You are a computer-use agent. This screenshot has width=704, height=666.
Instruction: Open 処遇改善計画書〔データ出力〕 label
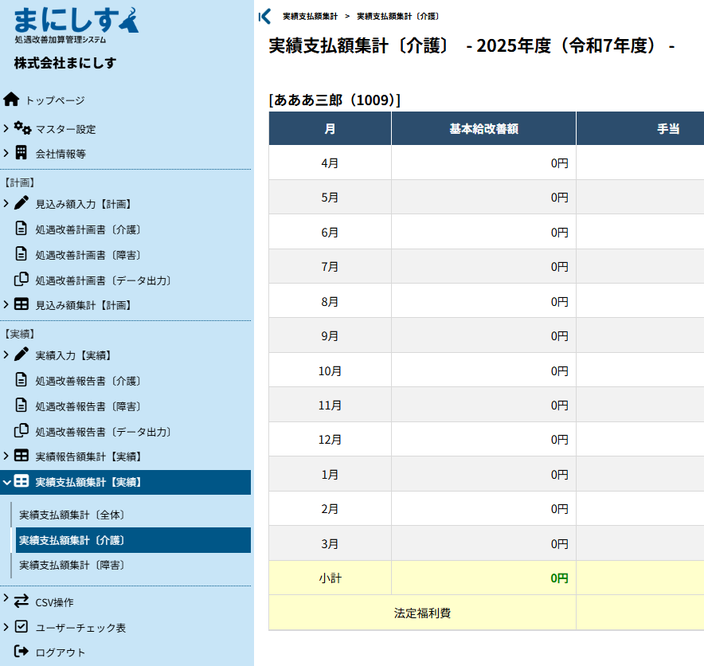coord(103,281)
